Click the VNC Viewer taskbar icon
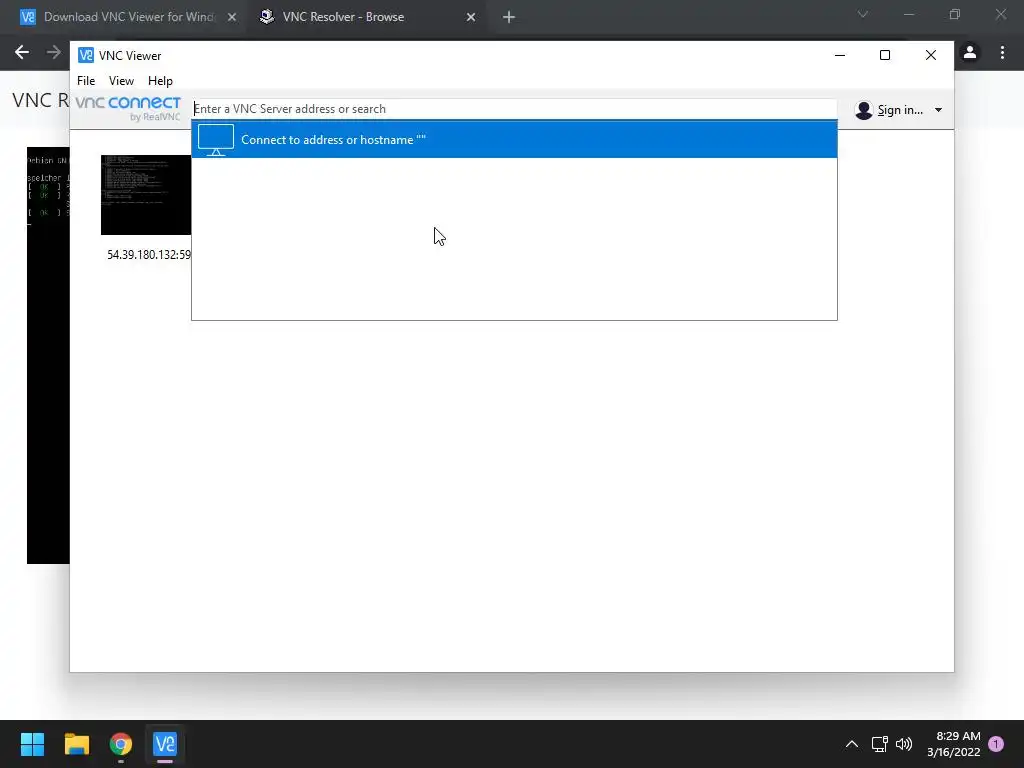 point(165,744)
